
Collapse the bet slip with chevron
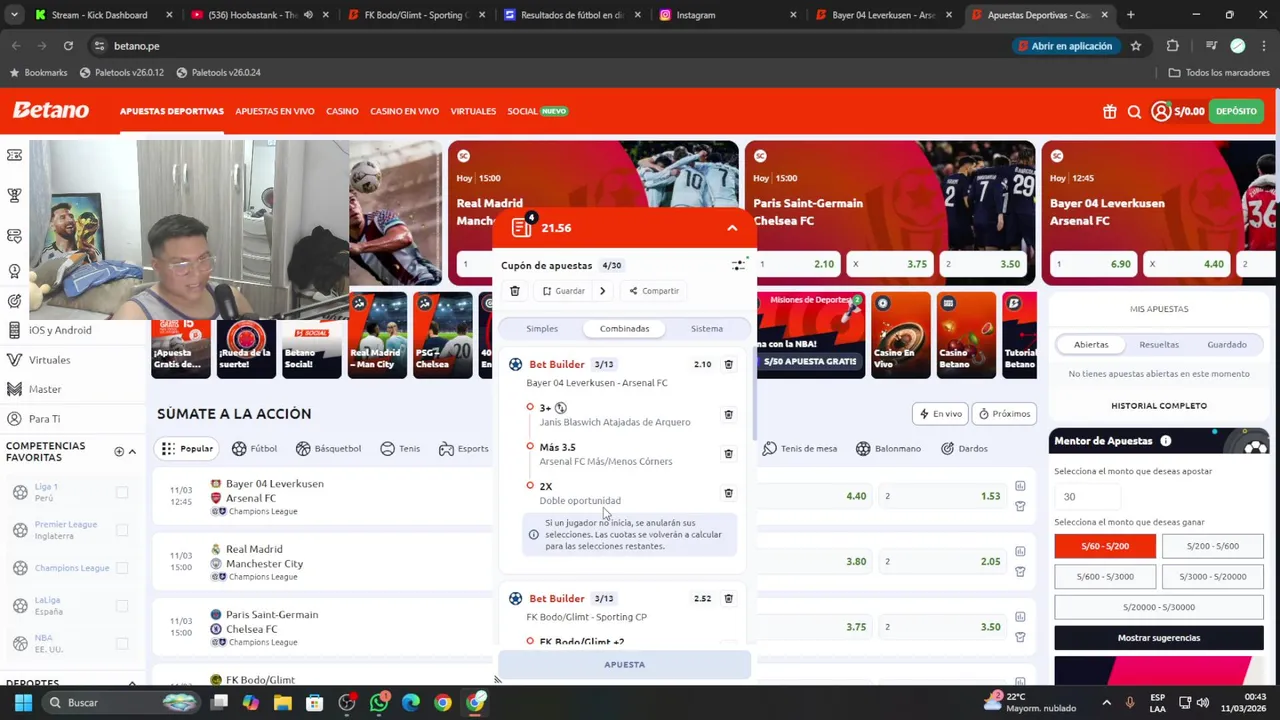tap(732, 228)
